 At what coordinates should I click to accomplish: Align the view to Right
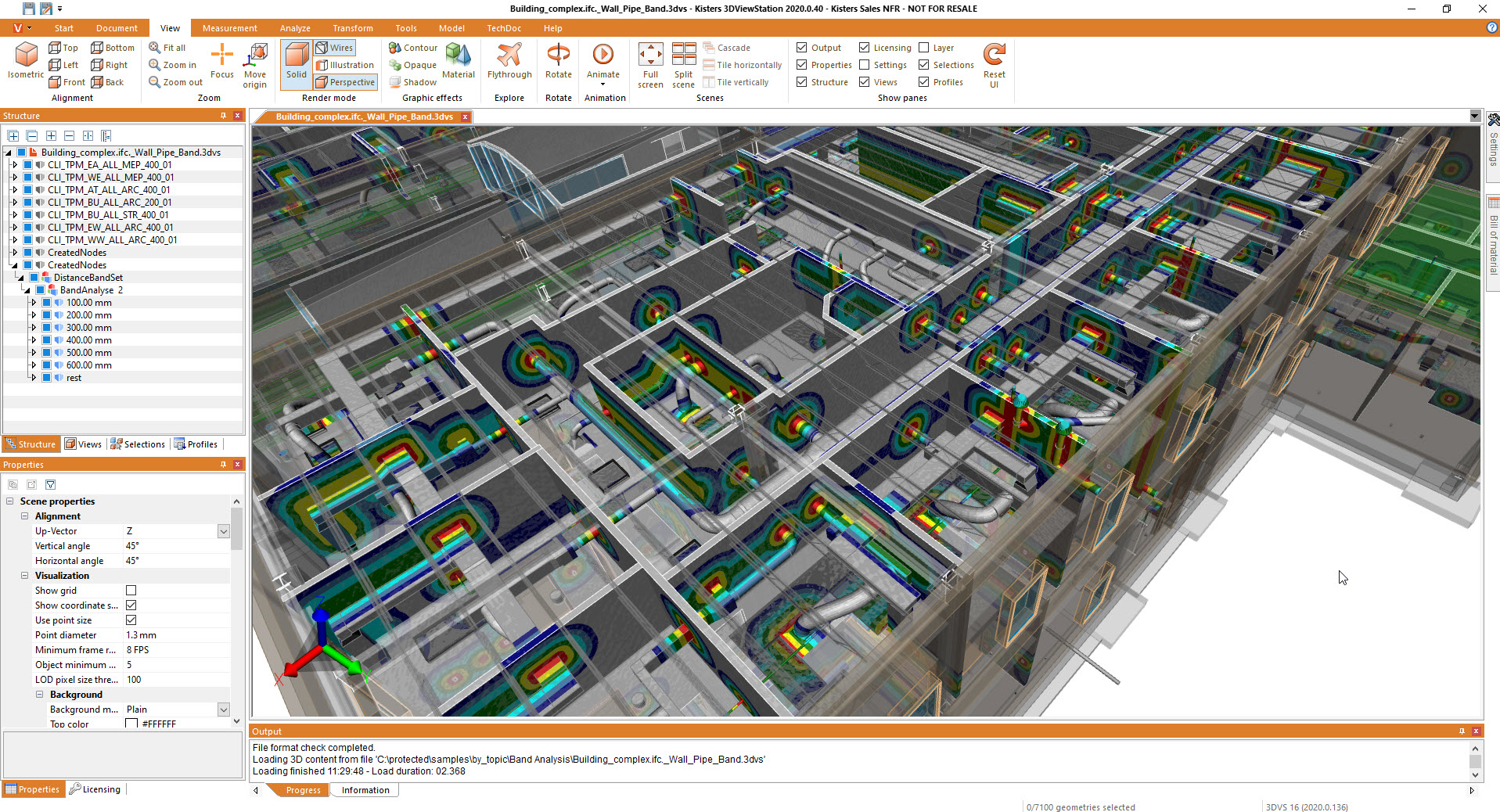(x=110, y=65)
